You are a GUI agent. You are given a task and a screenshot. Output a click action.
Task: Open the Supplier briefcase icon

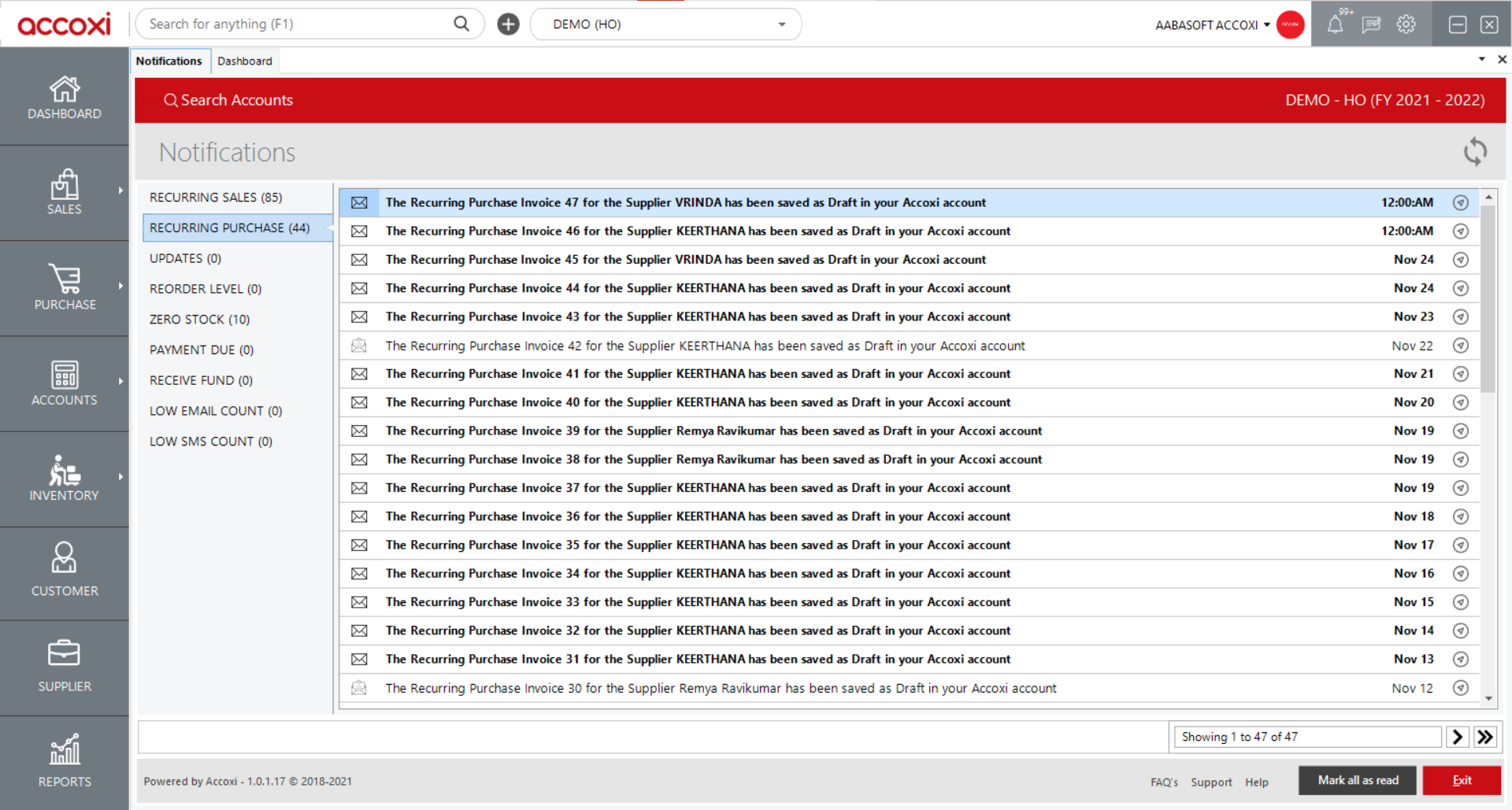coord(65,653)
